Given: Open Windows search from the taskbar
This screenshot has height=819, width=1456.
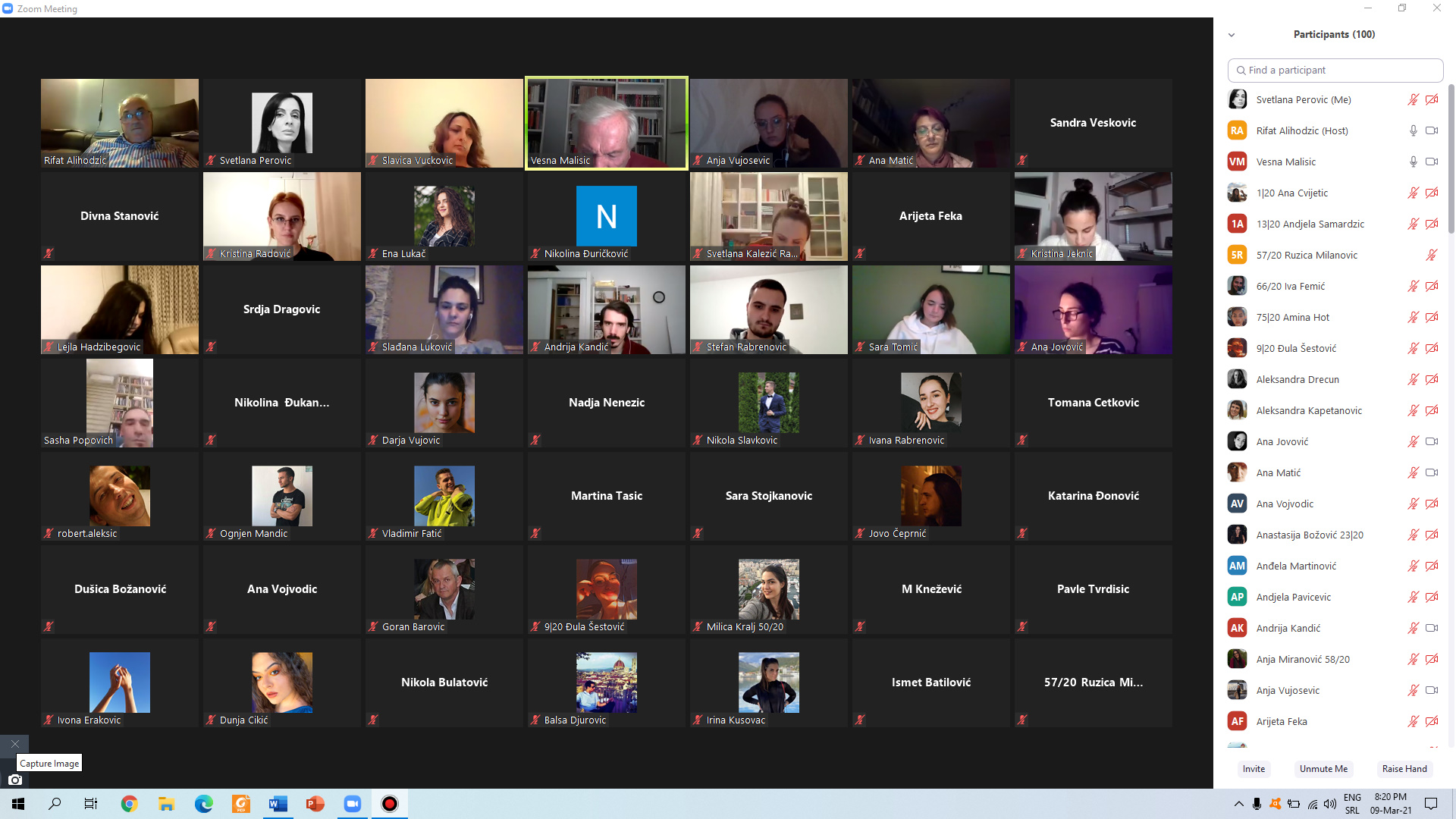Looking at the screenshot, I should click(x=55, y=804).
